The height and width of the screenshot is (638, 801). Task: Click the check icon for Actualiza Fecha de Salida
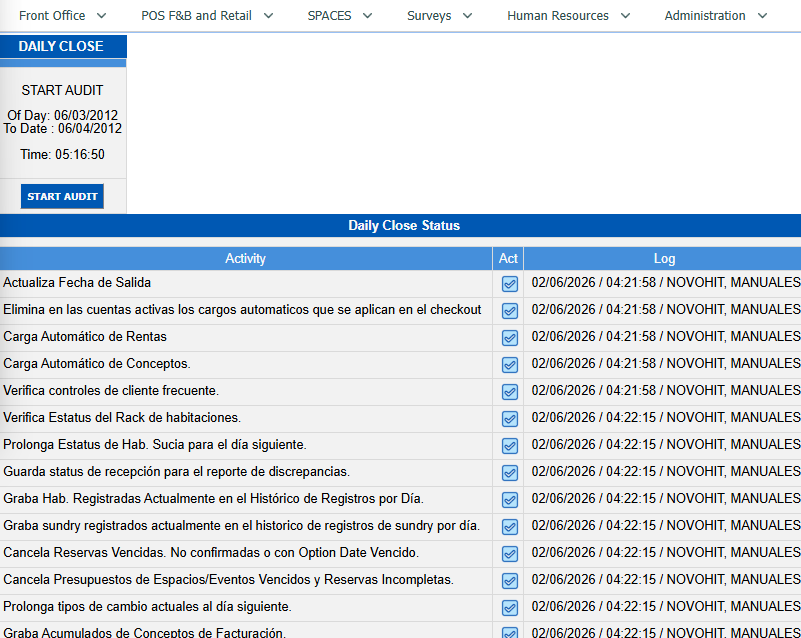click(509, 284)
